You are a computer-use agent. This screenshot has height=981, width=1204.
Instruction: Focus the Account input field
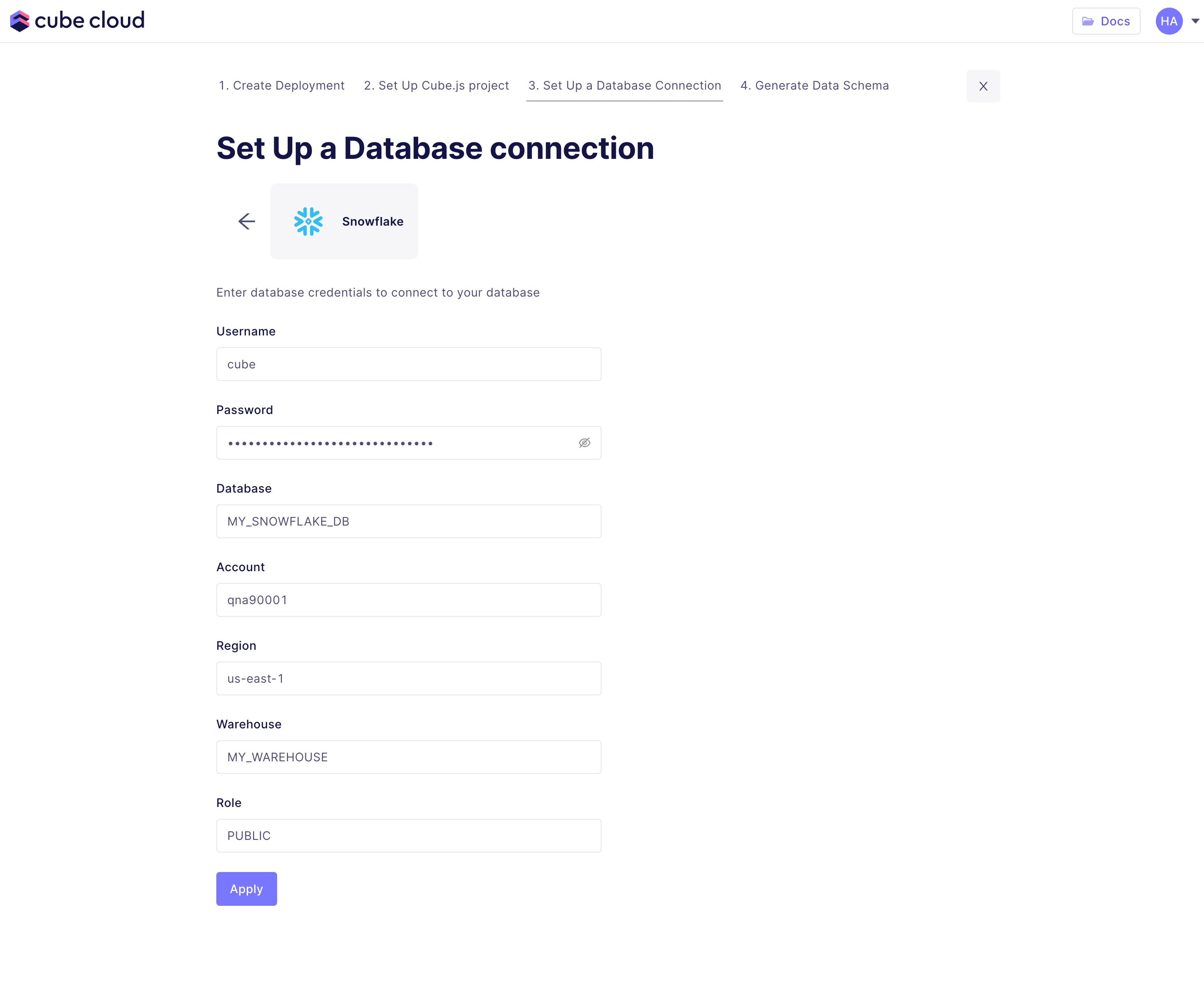409,600
